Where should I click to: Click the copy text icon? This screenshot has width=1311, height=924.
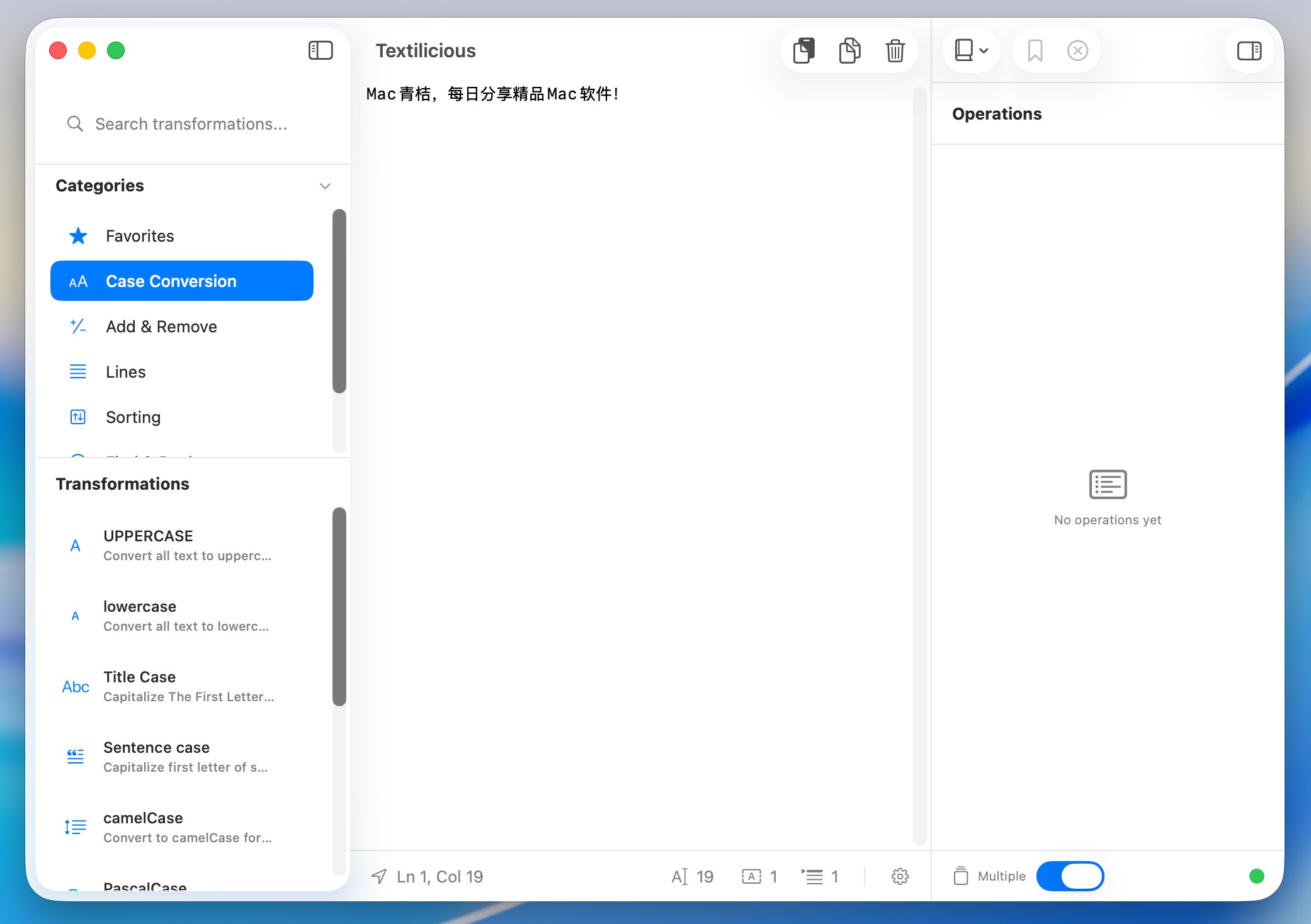click(849, 51)
